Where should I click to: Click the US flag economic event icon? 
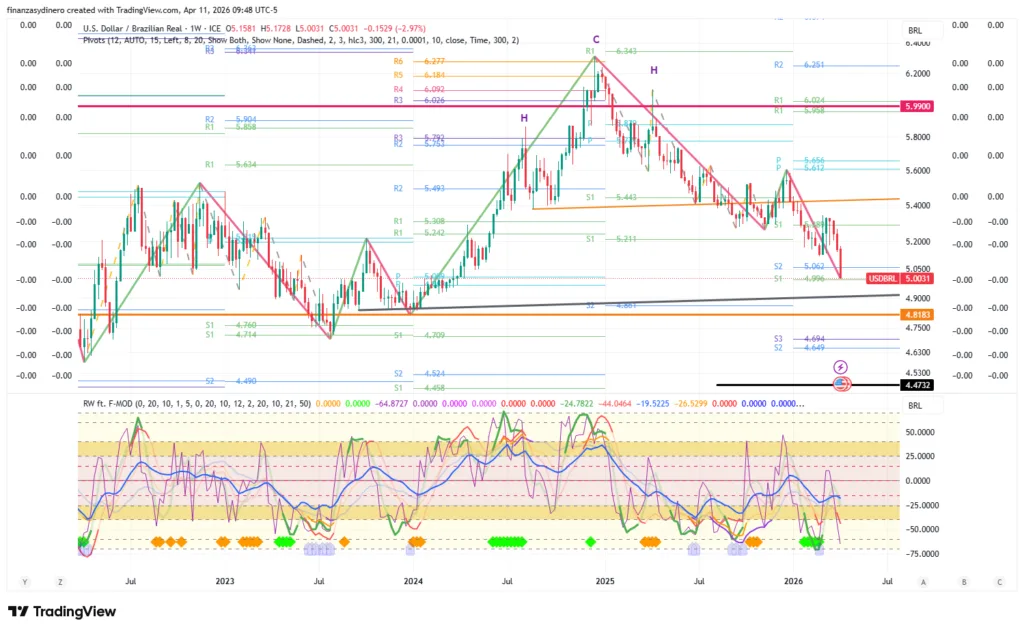click(841, 385)
